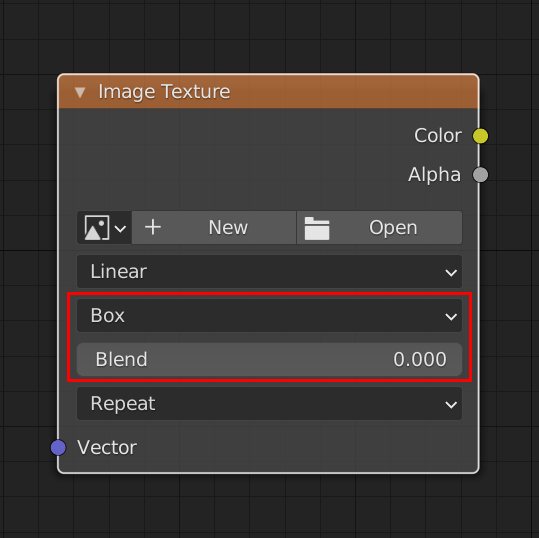The width and height of the screenshot is (539, 538).
Task: Open an image file with Open
Action: pos(380,228)
